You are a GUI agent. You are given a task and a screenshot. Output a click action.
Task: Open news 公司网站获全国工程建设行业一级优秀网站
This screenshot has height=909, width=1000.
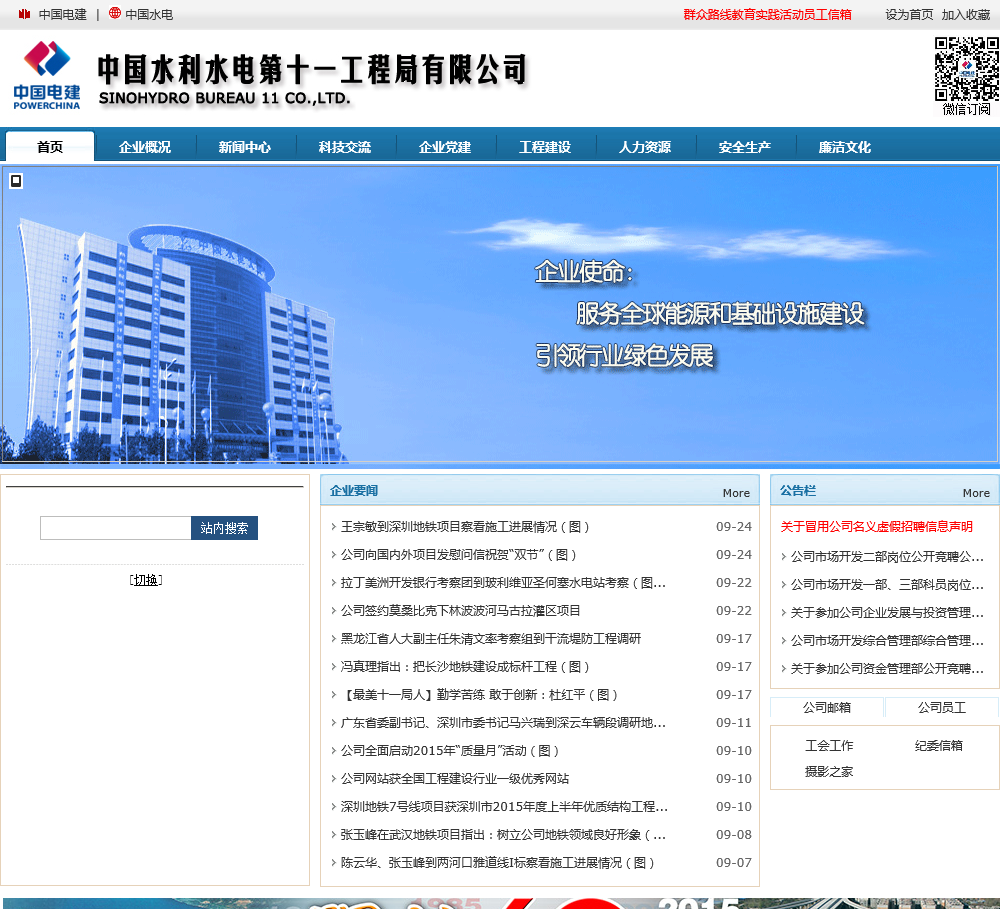pos(455,780)
